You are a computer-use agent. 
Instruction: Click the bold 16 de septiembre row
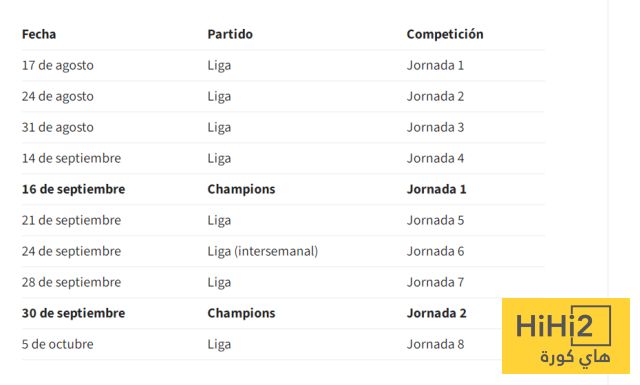tap(283, 189)
